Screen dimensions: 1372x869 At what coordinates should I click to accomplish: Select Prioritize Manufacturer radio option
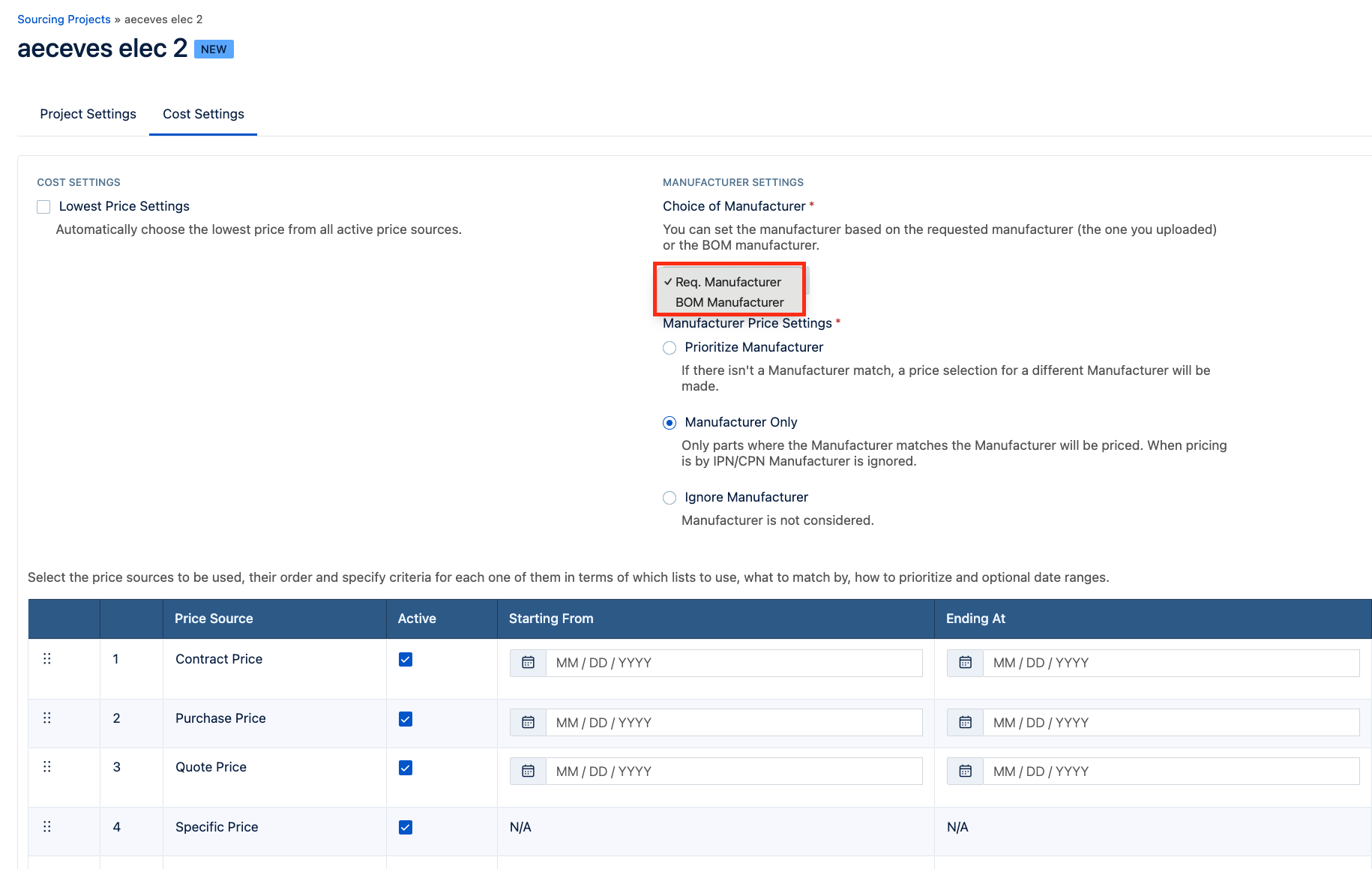tap(670, 348)
